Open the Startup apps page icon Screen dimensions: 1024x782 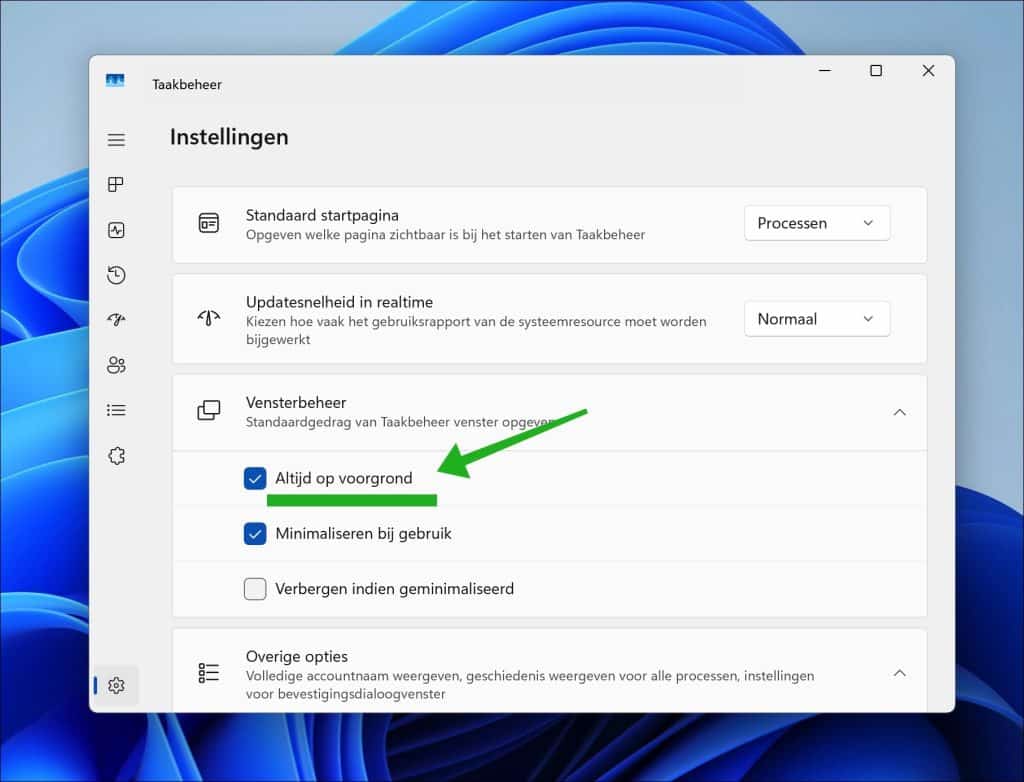tap(116, 319)
